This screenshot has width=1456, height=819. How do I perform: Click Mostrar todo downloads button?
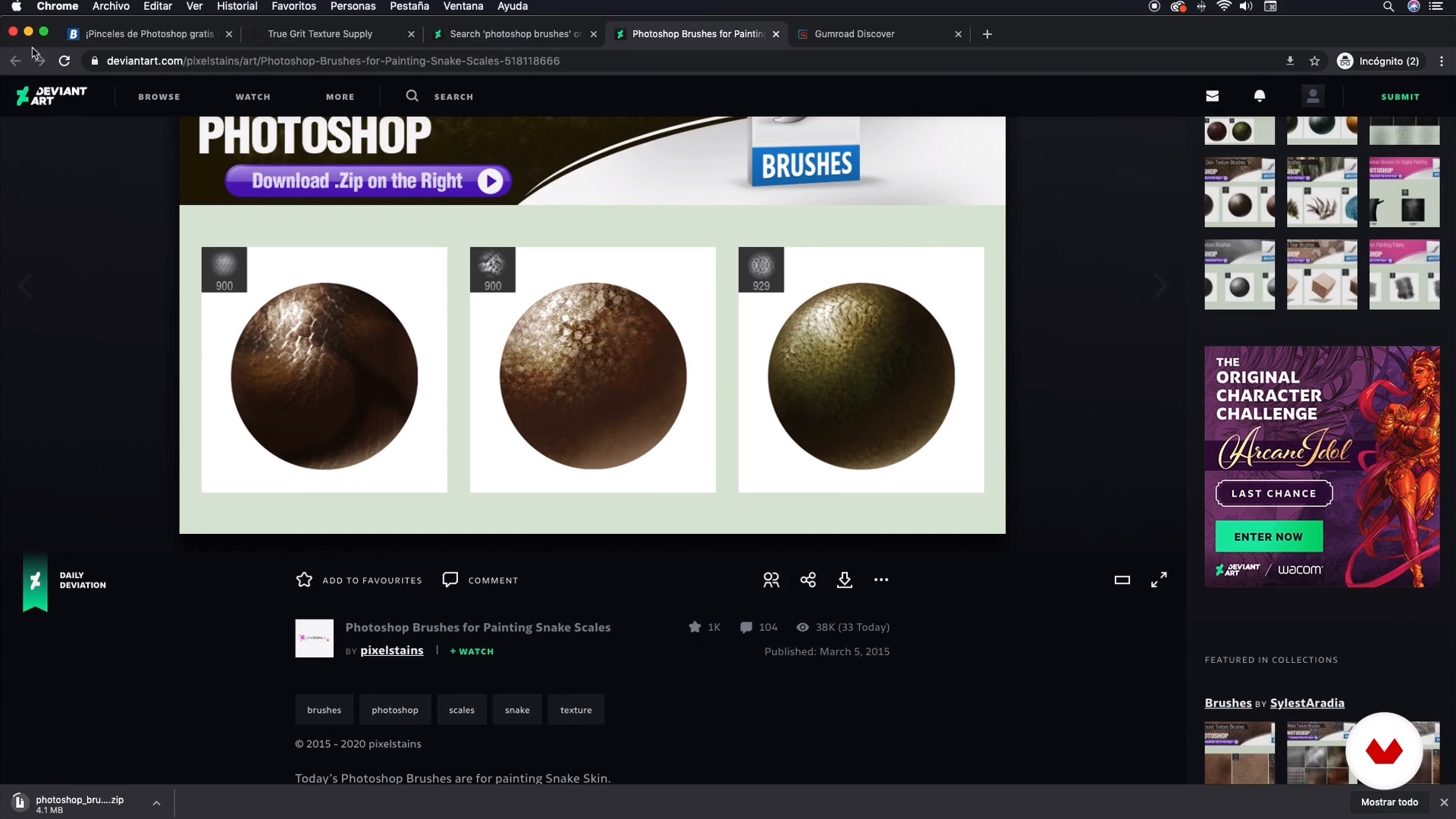tap(1389, 802)
